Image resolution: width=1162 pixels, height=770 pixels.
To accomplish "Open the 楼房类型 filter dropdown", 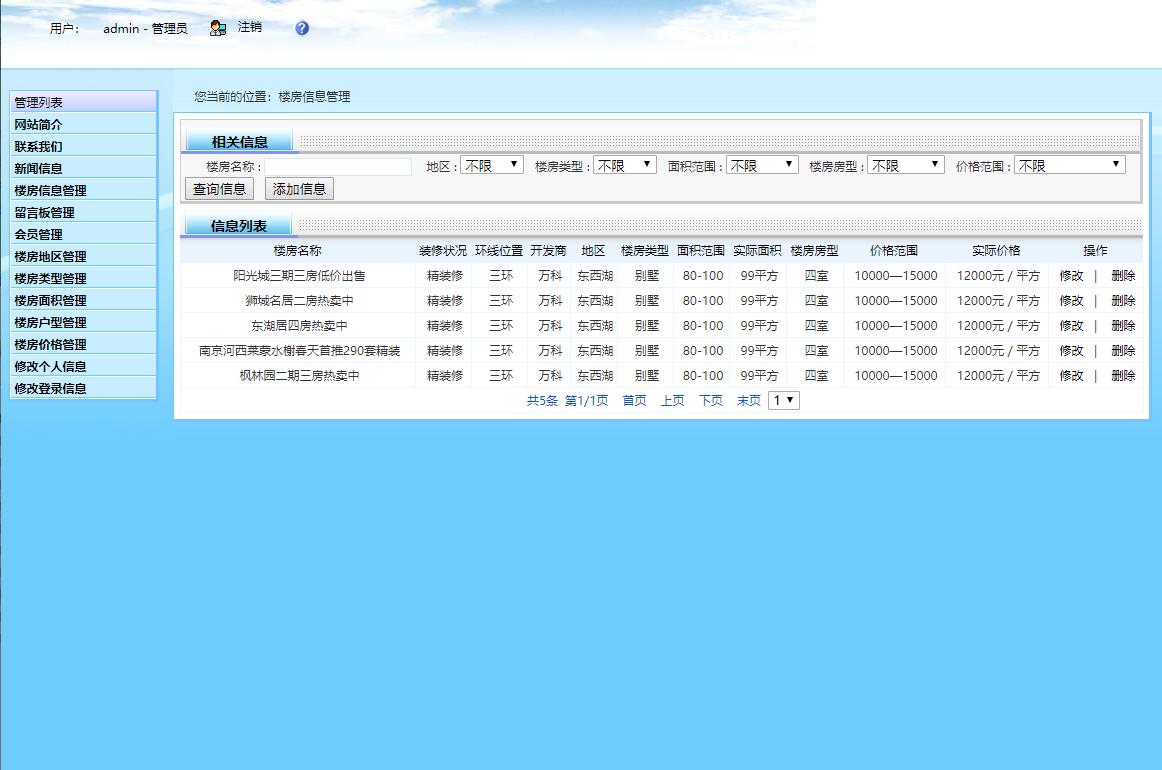I will coord(623,164).
